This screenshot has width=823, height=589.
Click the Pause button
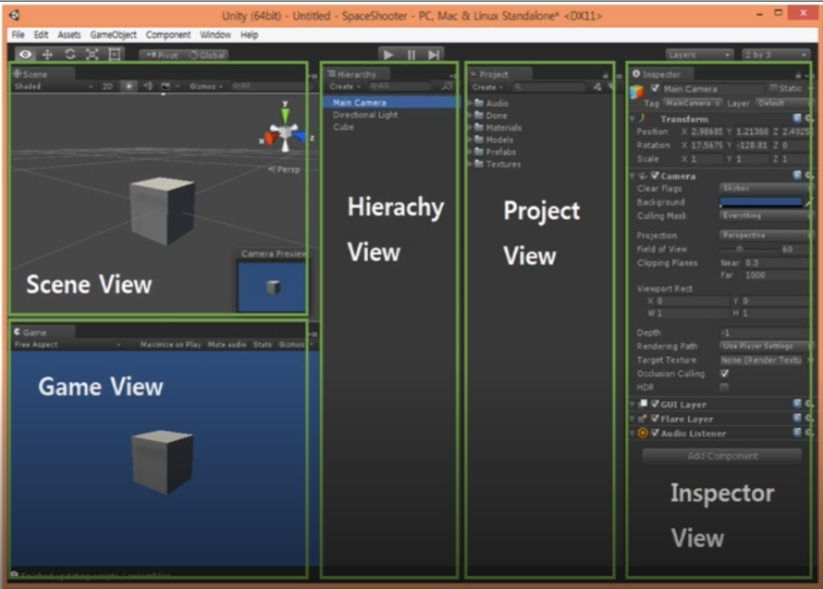pos(411,55)
